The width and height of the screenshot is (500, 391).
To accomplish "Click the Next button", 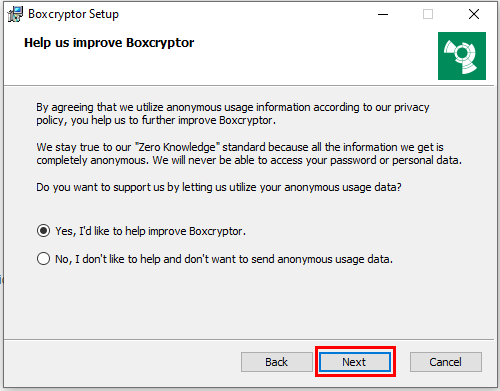I will point(355,362).
